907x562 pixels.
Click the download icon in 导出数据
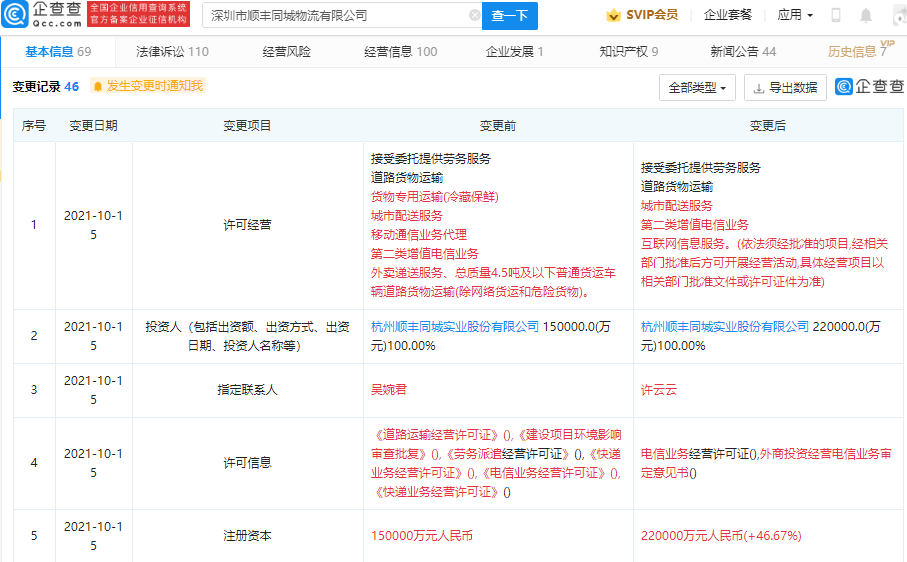coord(758,88)
